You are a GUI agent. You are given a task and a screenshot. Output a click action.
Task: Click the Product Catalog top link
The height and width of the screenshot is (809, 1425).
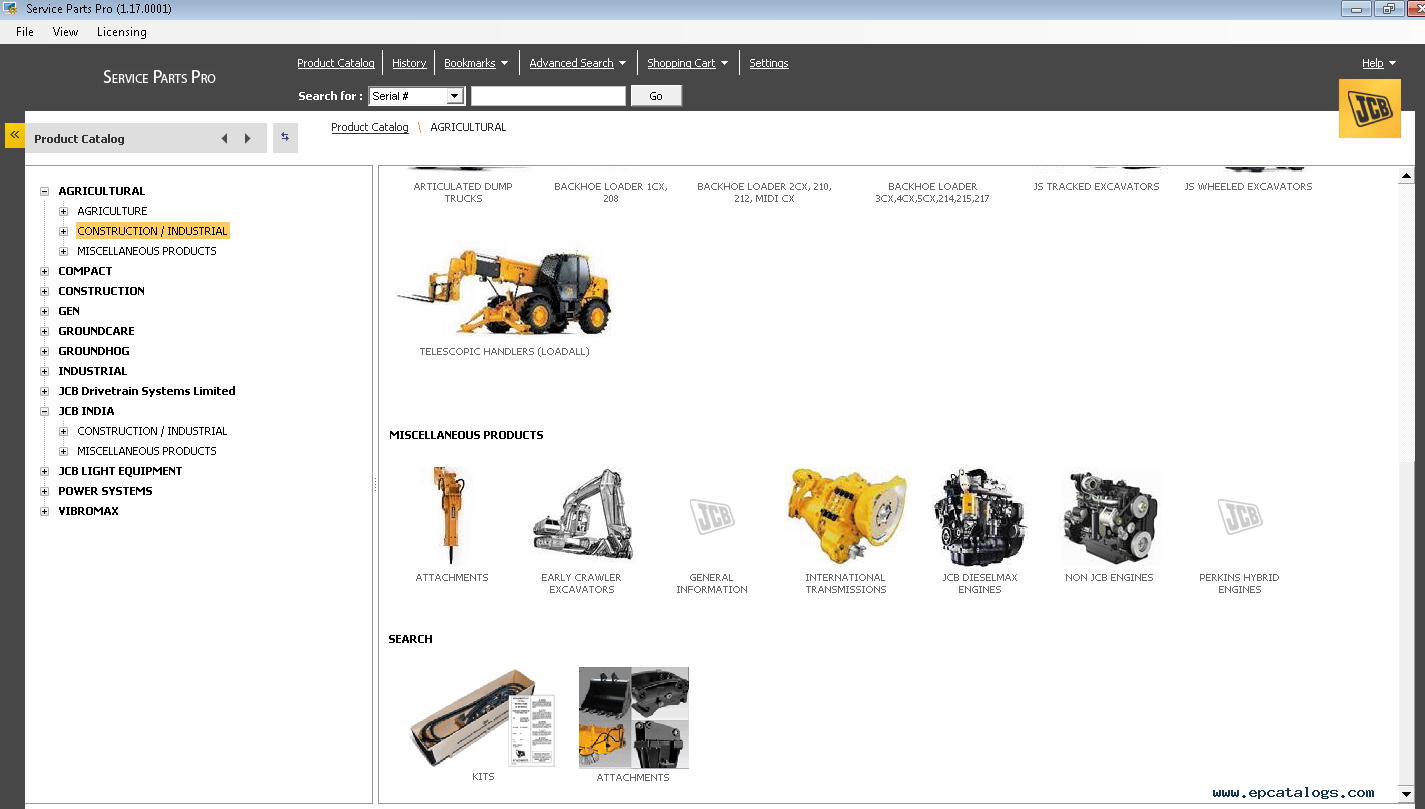[336, 63]
